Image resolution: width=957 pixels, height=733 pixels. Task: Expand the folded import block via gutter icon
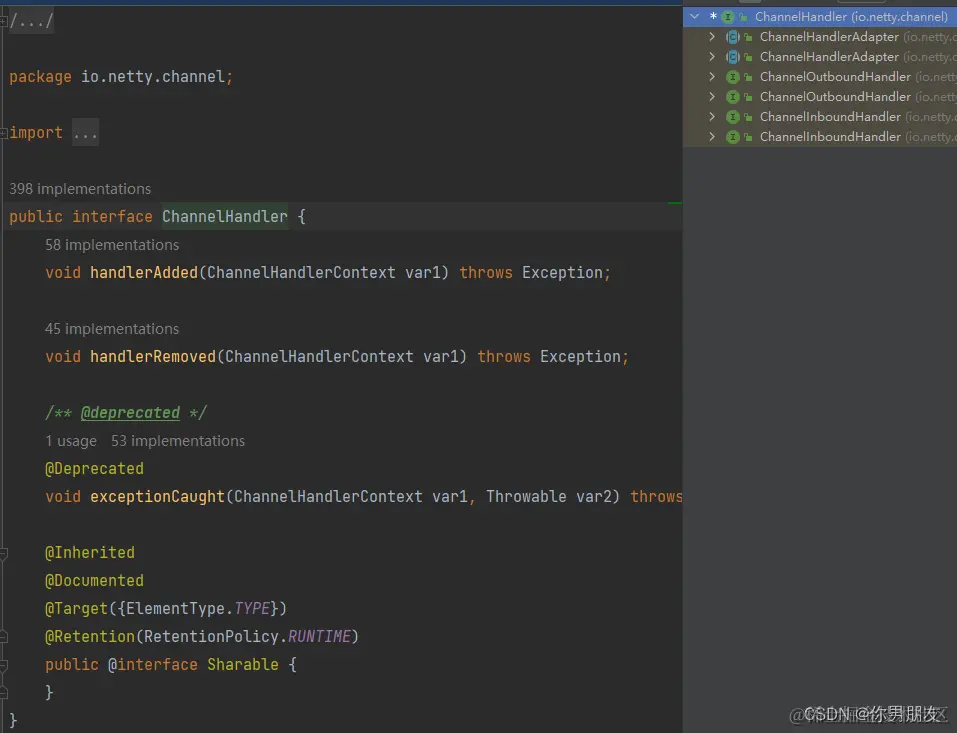tap(3, 132)
